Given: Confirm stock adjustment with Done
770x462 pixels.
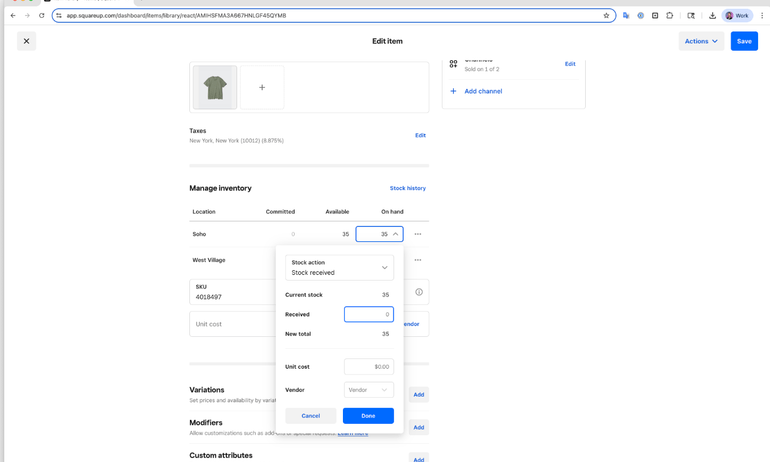Looking at the screenshot, I should (x=368, y=416).
